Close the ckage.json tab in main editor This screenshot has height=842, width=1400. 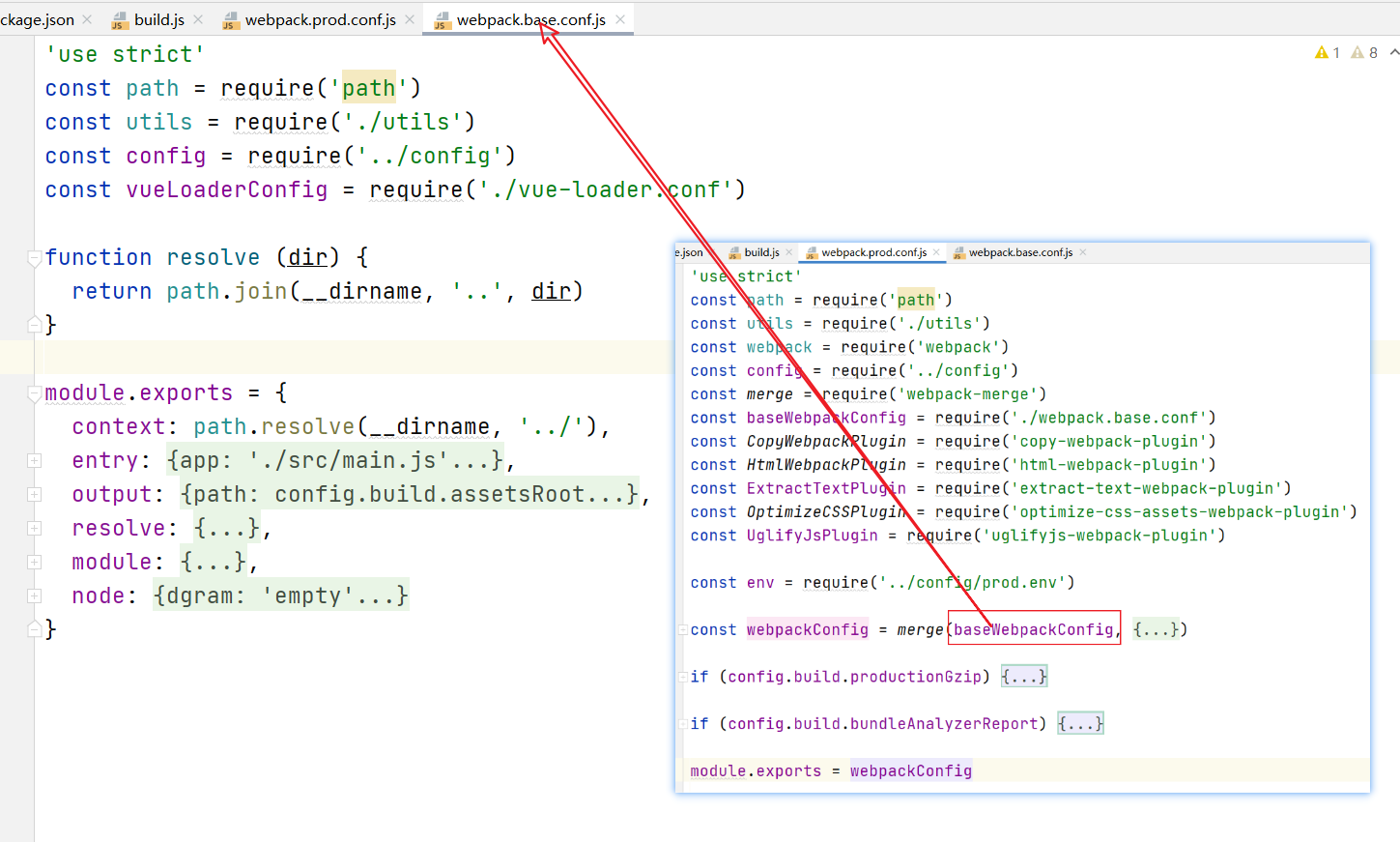(x=87, y=19)
